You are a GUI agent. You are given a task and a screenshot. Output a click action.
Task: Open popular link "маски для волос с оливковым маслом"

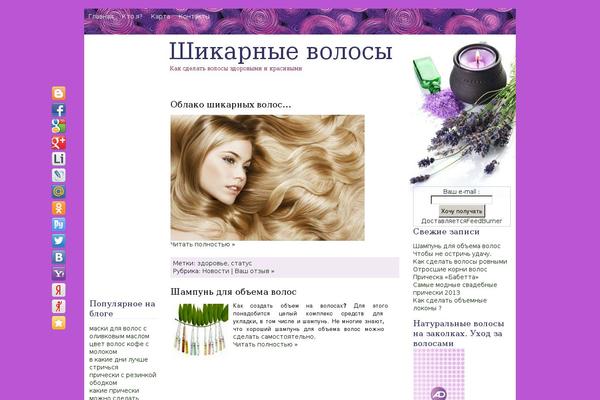[119, 333]
